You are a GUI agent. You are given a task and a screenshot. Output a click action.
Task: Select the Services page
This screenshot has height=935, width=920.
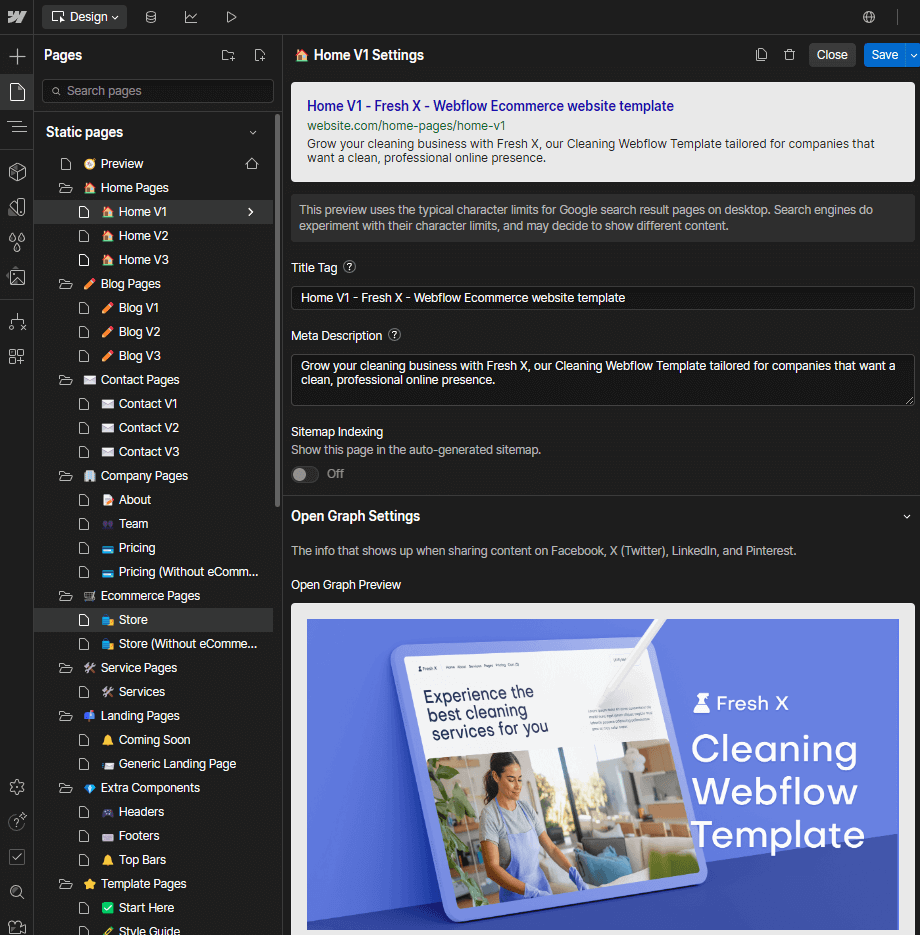(x=154, y=692)
